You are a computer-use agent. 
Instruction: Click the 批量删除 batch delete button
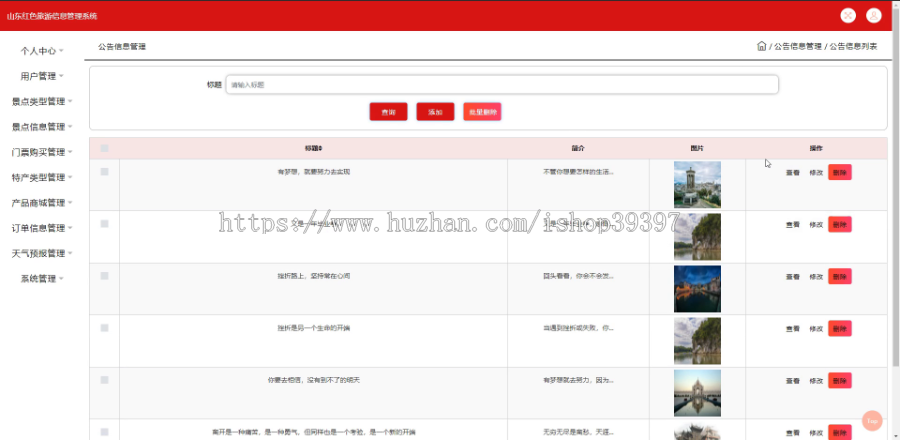click(482, 112)
